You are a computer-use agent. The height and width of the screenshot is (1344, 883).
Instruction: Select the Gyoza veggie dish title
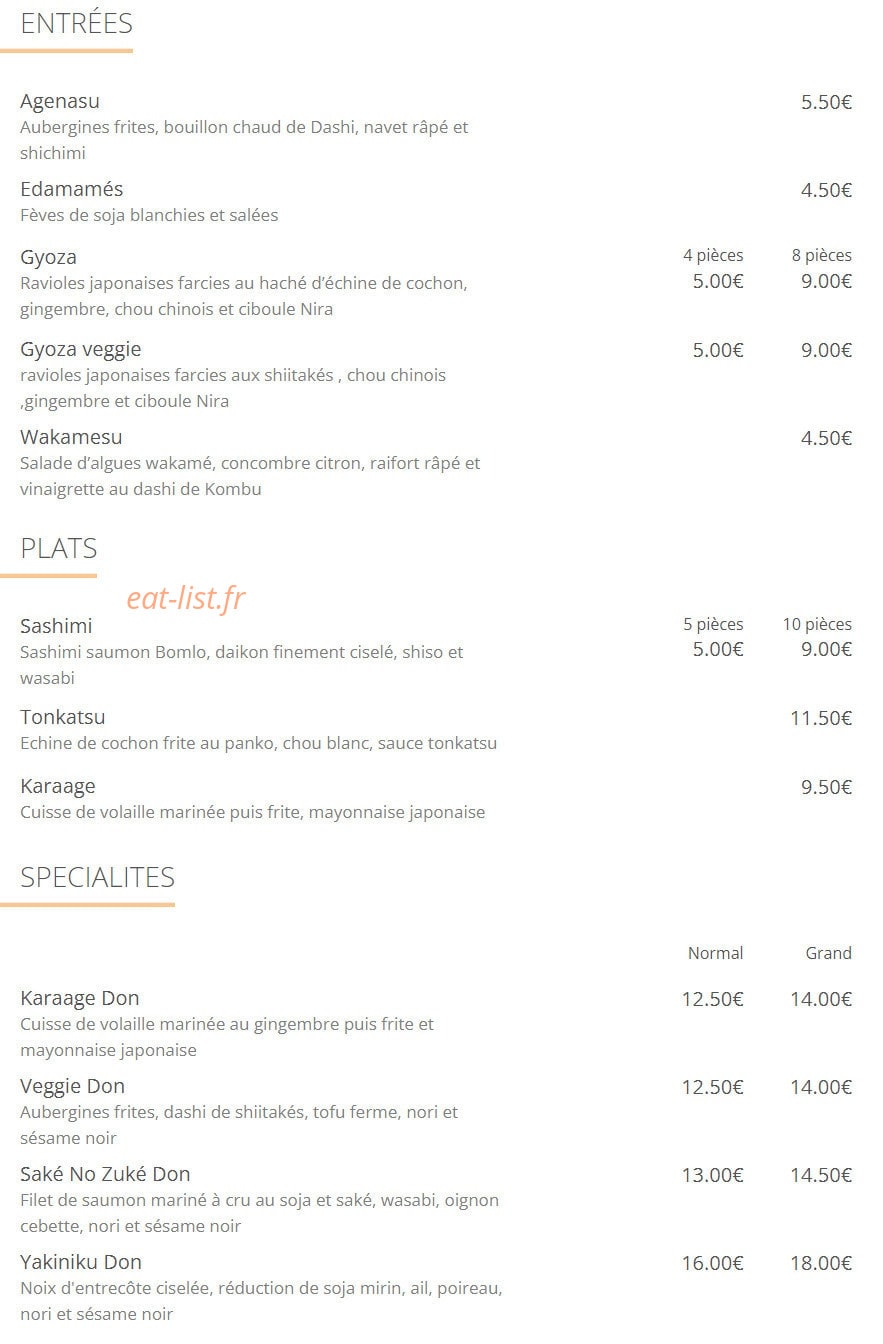[81, 349]
